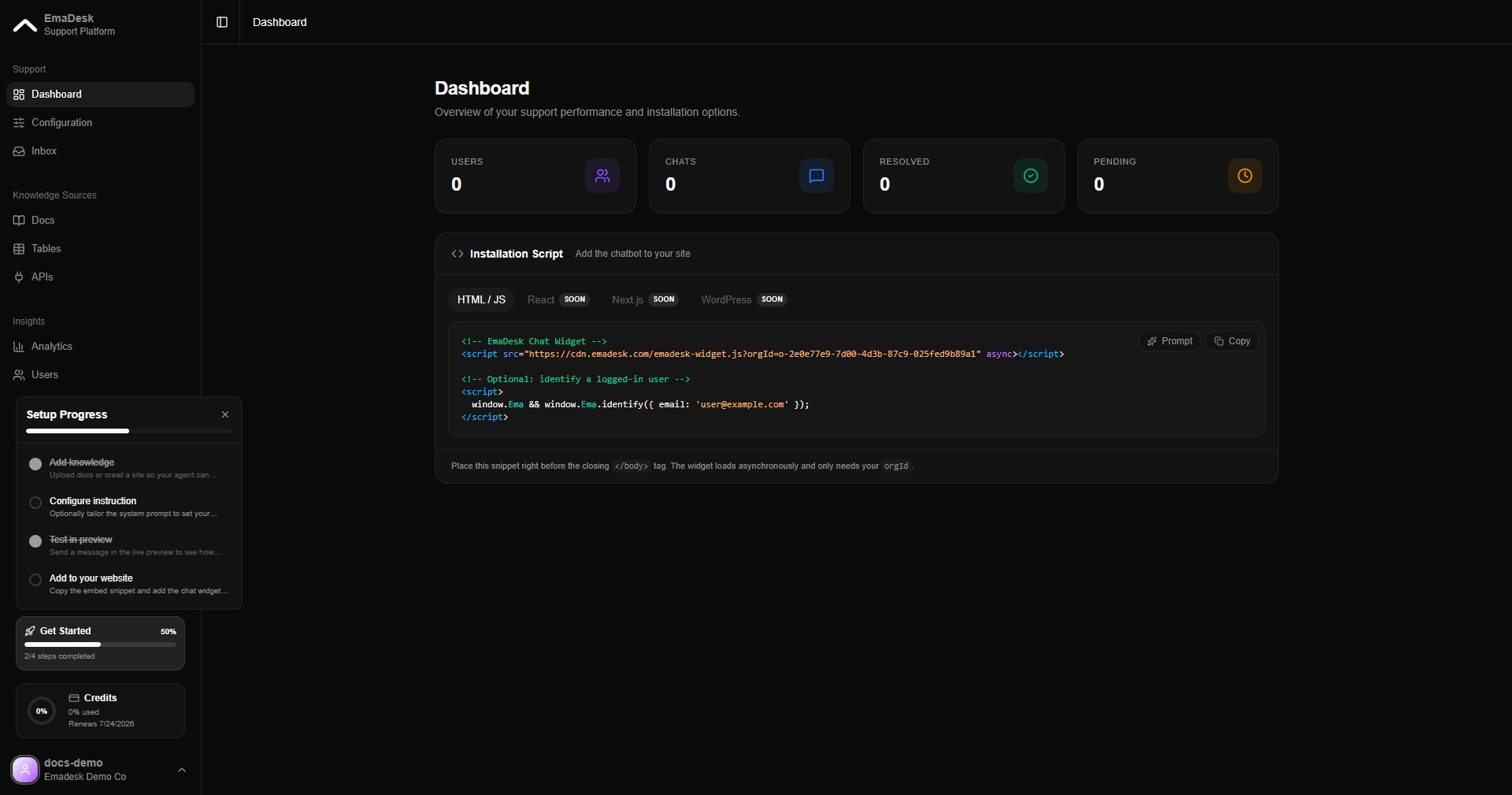Select the Next.js tab

645,299
